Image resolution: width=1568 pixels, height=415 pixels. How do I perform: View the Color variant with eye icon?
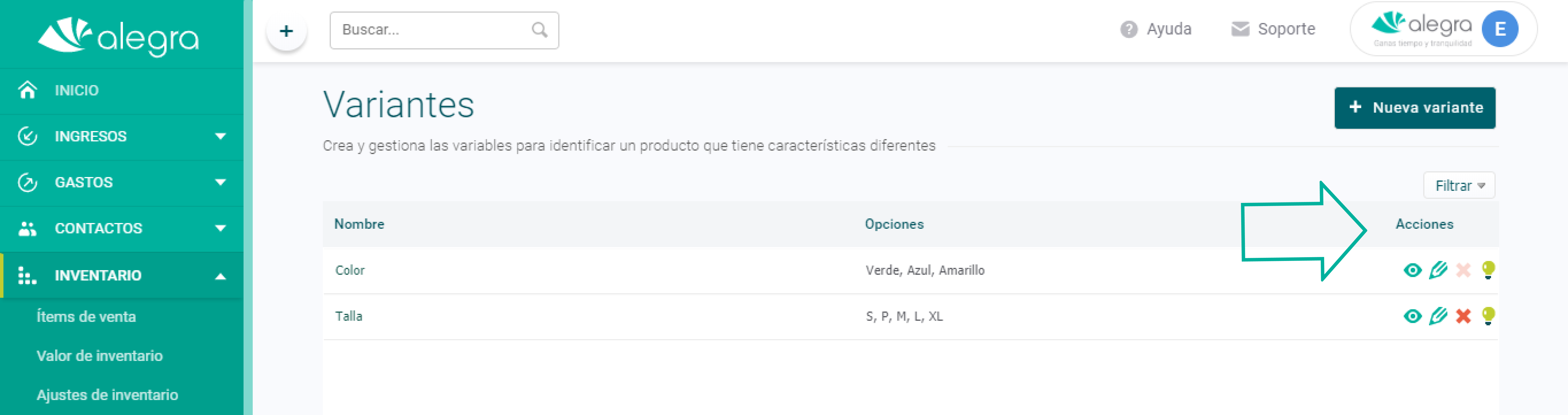(x=1412, y=270)
